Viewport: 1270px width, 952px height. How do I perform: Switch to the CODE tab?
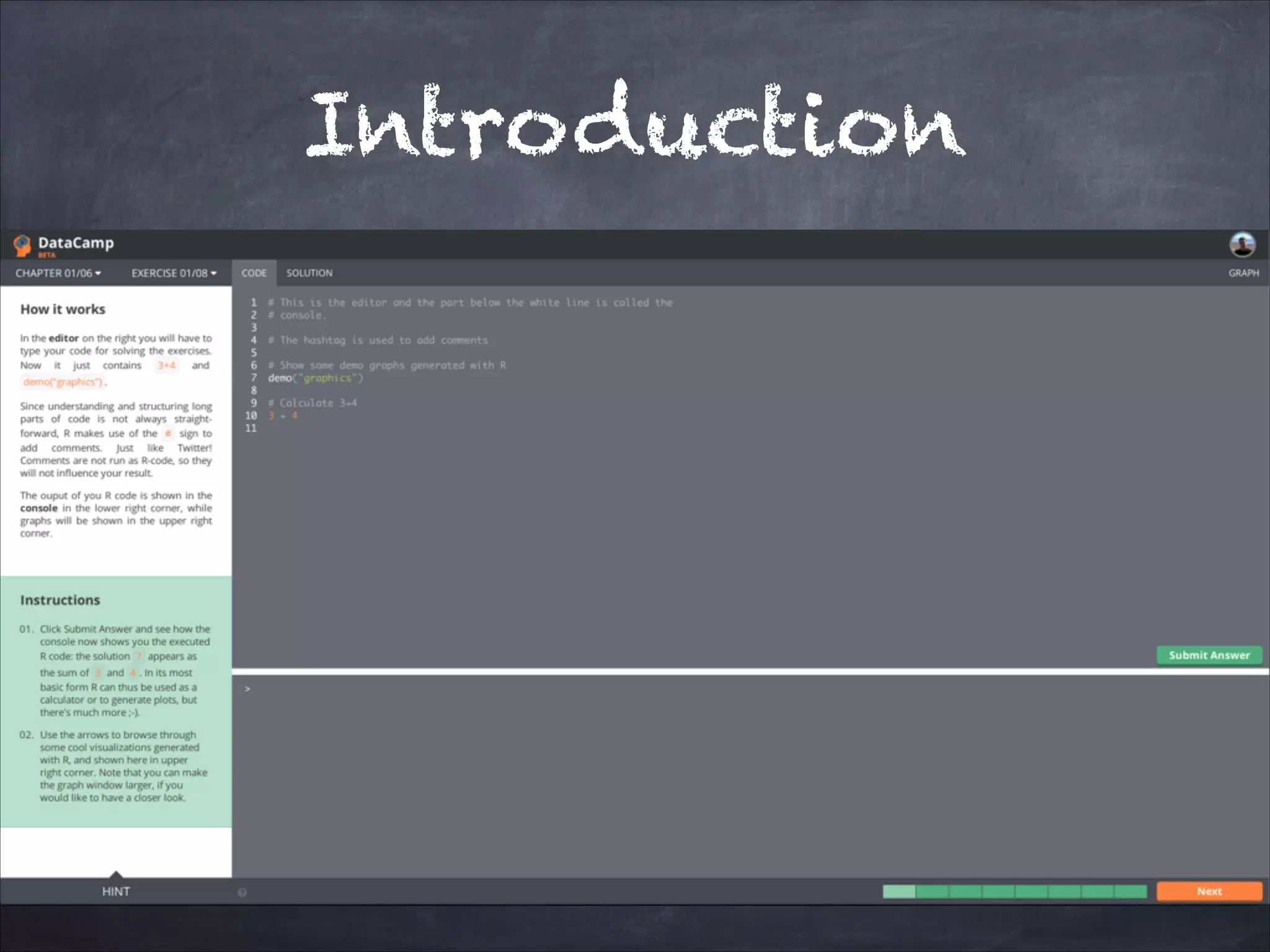coord(254,273)
